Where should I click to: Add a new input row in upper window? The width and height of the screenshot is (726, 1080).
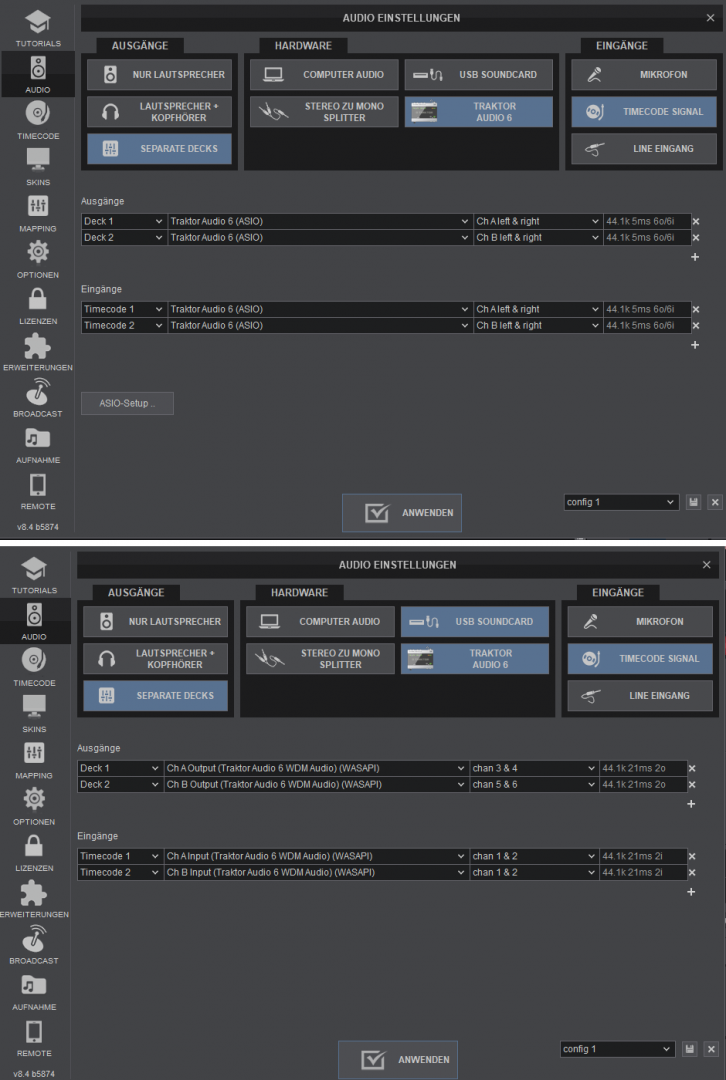click(x=695, y=344)
